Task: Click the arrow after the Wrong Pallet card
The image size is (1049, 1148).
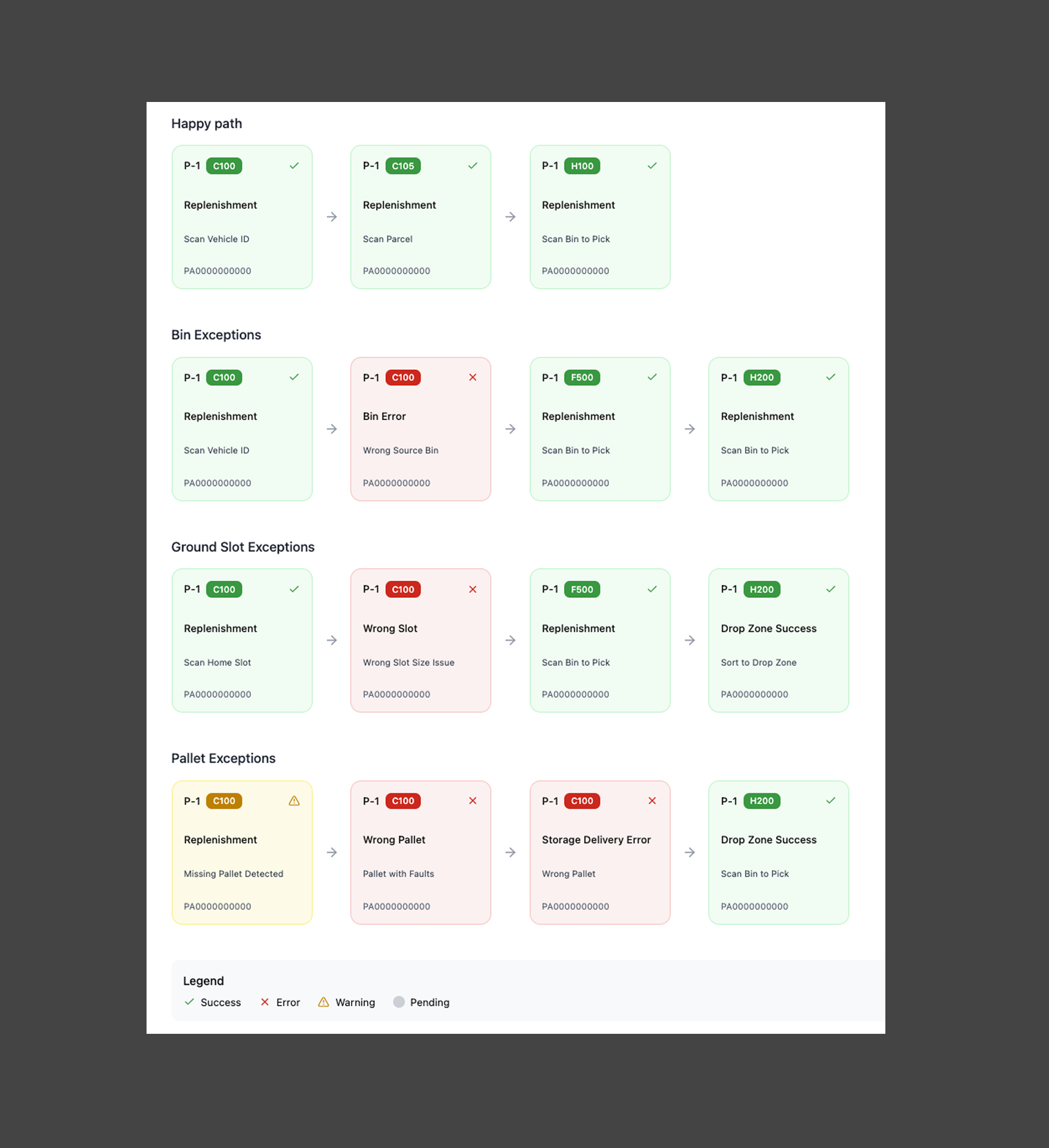Action: [510, 852]
